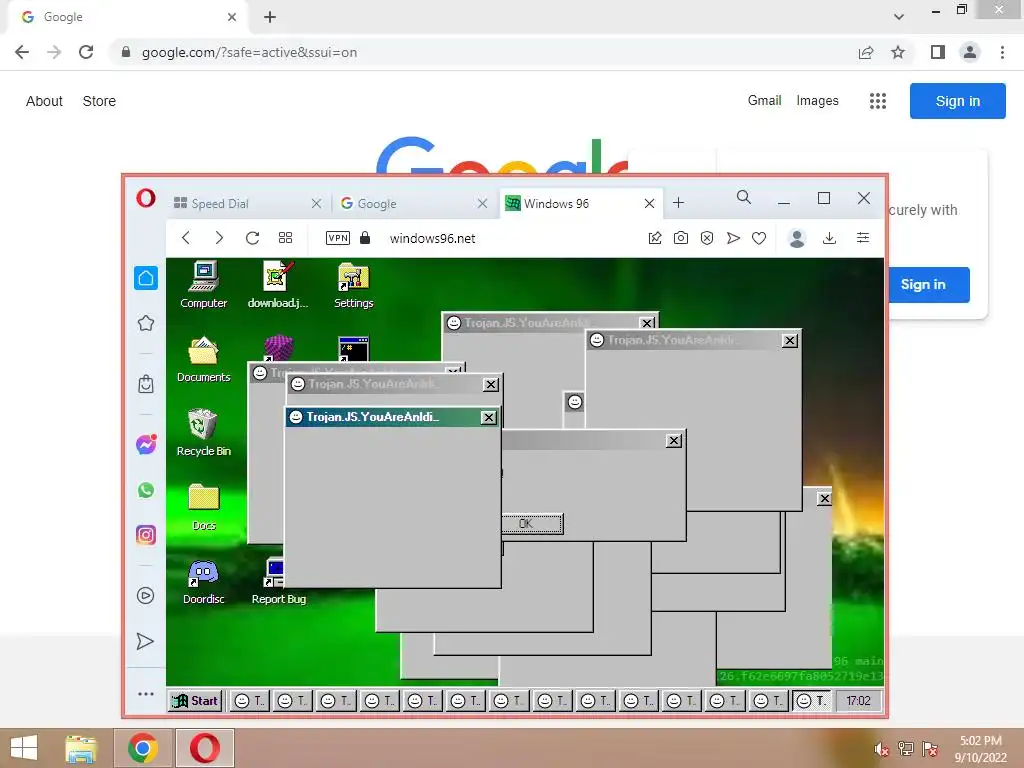
Task: Open the Recycle Bin on Windows 96 desktop
Action: click(204, 433)
